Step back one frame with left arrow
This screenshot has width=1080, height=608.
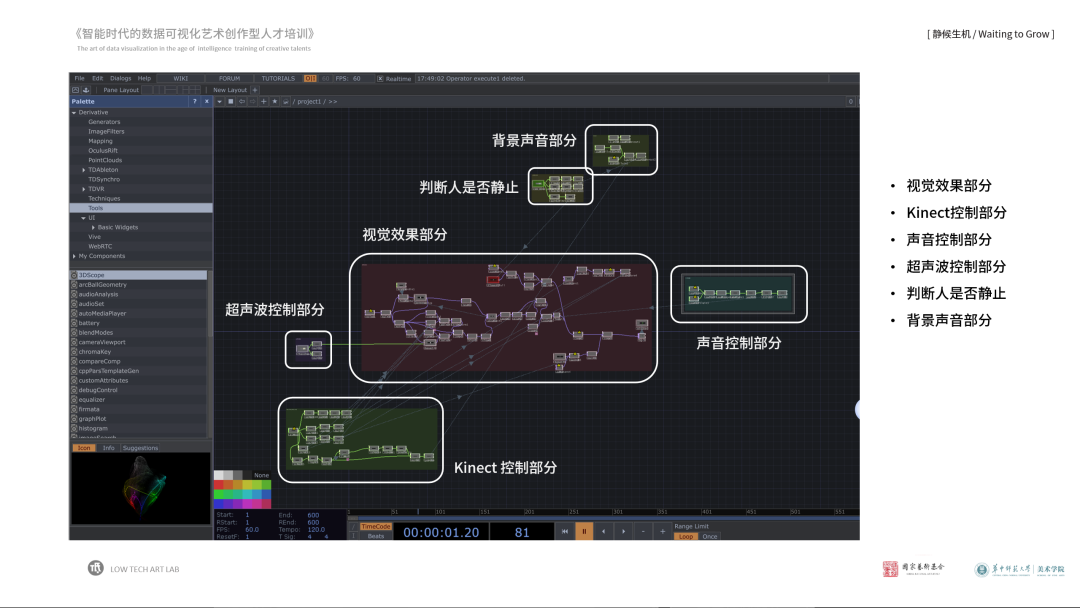pos(604,531)
